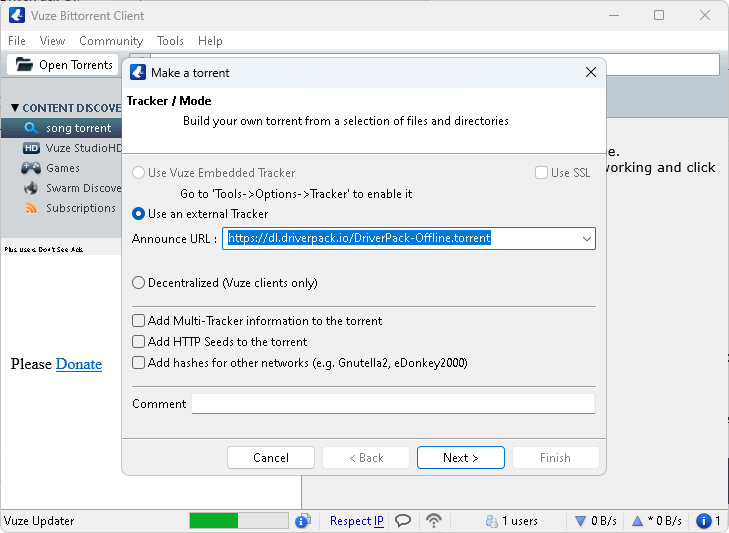The image size is (729, 533).
Task: Click the Vuze frog logo in title bar
Action: 17,15
